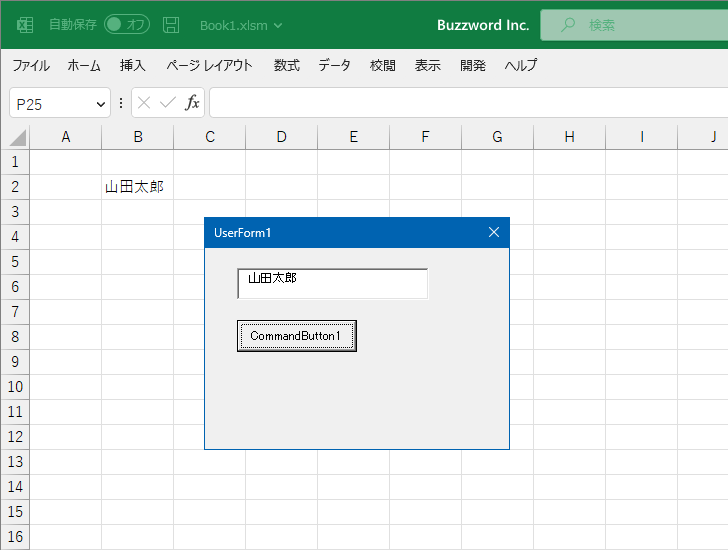Toggle the AutoSave switch
The height and width of the screenshot is (550, 728).
tap(127, 25)
